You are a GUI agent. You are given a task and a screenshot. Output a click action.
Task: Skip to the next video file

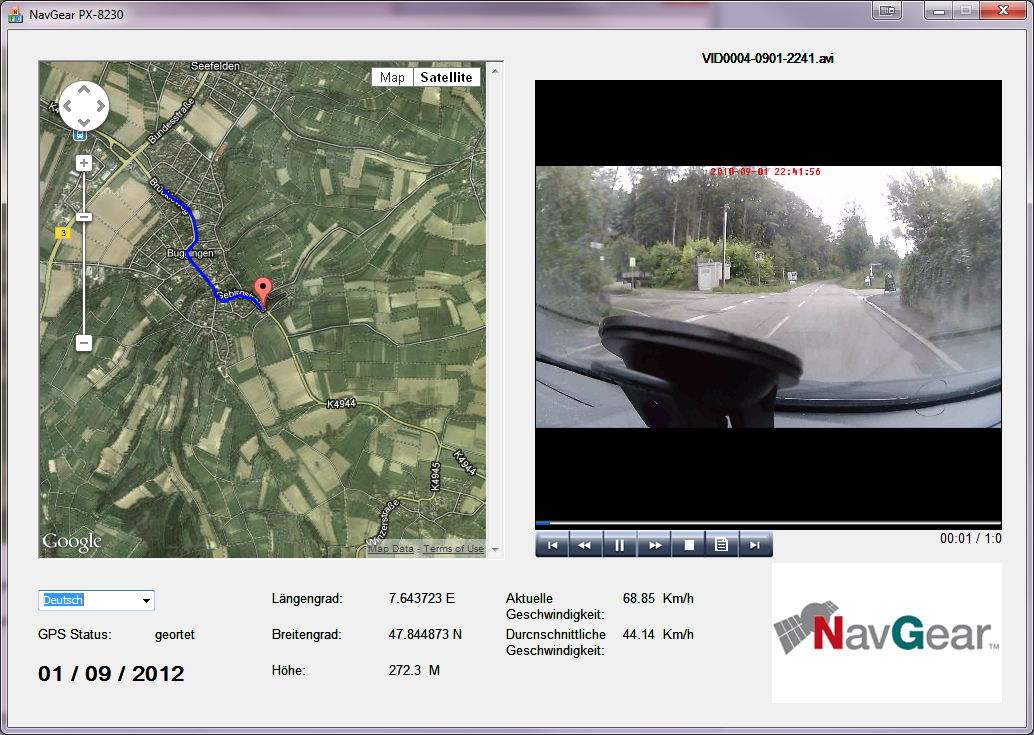756,545
